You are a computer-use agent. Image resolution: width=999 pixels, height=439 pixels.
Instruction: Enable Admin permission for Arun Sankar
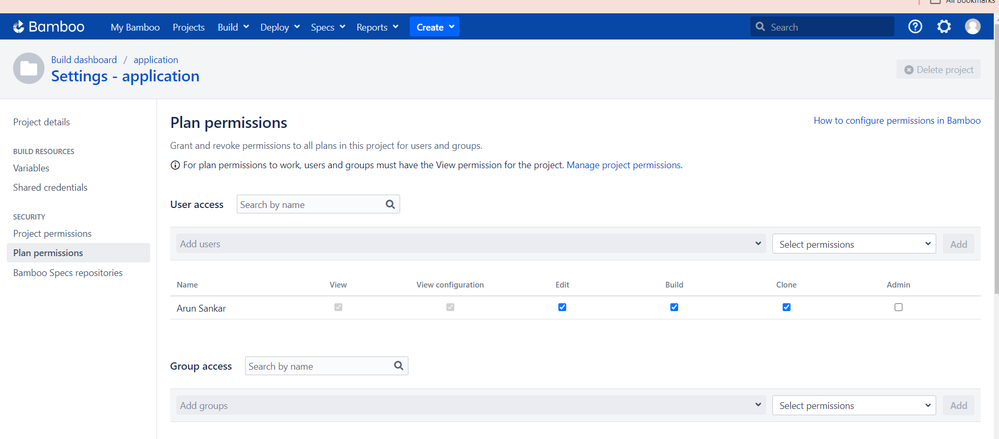click(898, 307)
